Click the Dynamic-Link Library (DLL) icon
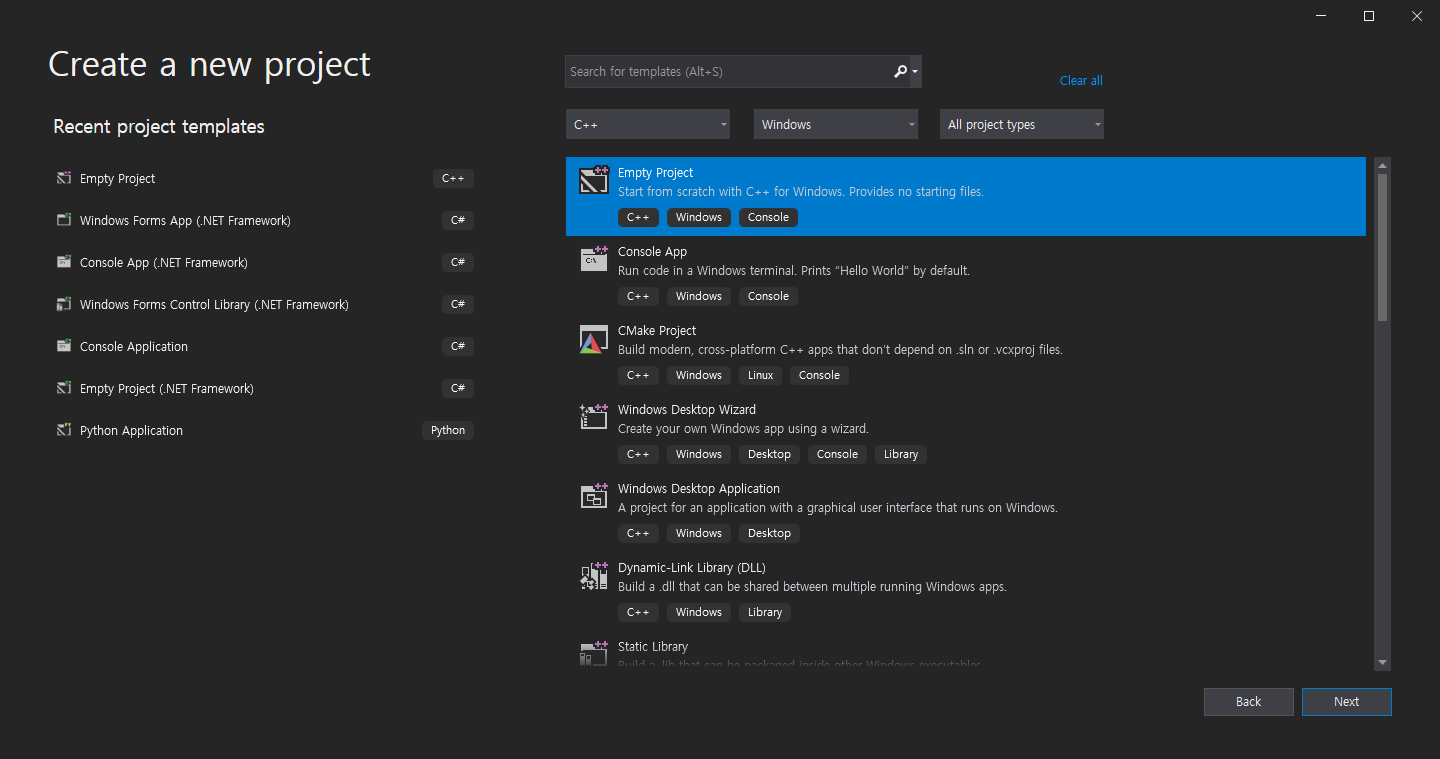The width and height of the screenshot is (1440, 759). pyautogui.click(x=594, y=575)
